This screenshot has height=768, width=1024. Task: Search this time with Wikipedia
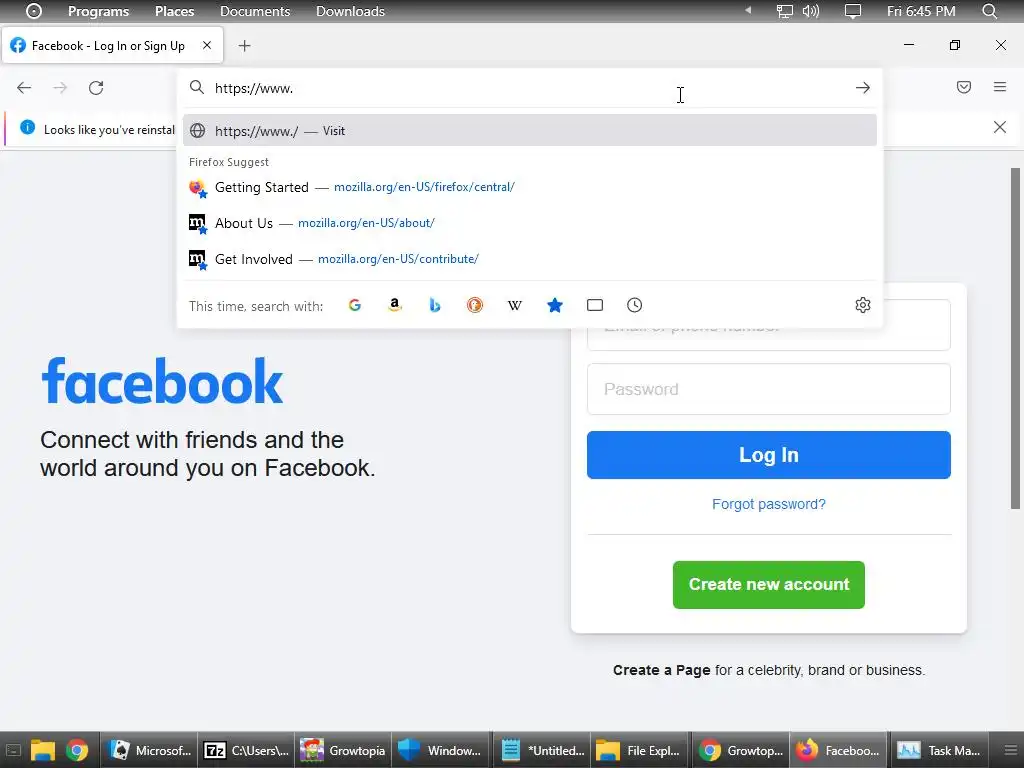click(515, 305)
